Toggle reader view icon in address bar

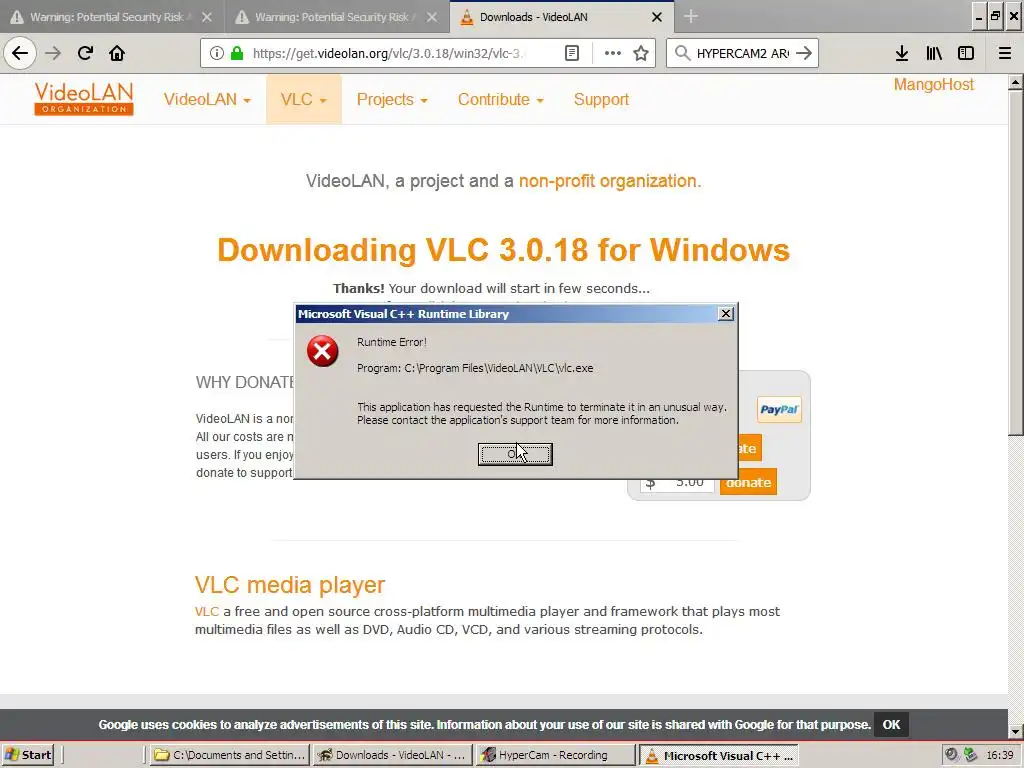click(x=571, y=53)
